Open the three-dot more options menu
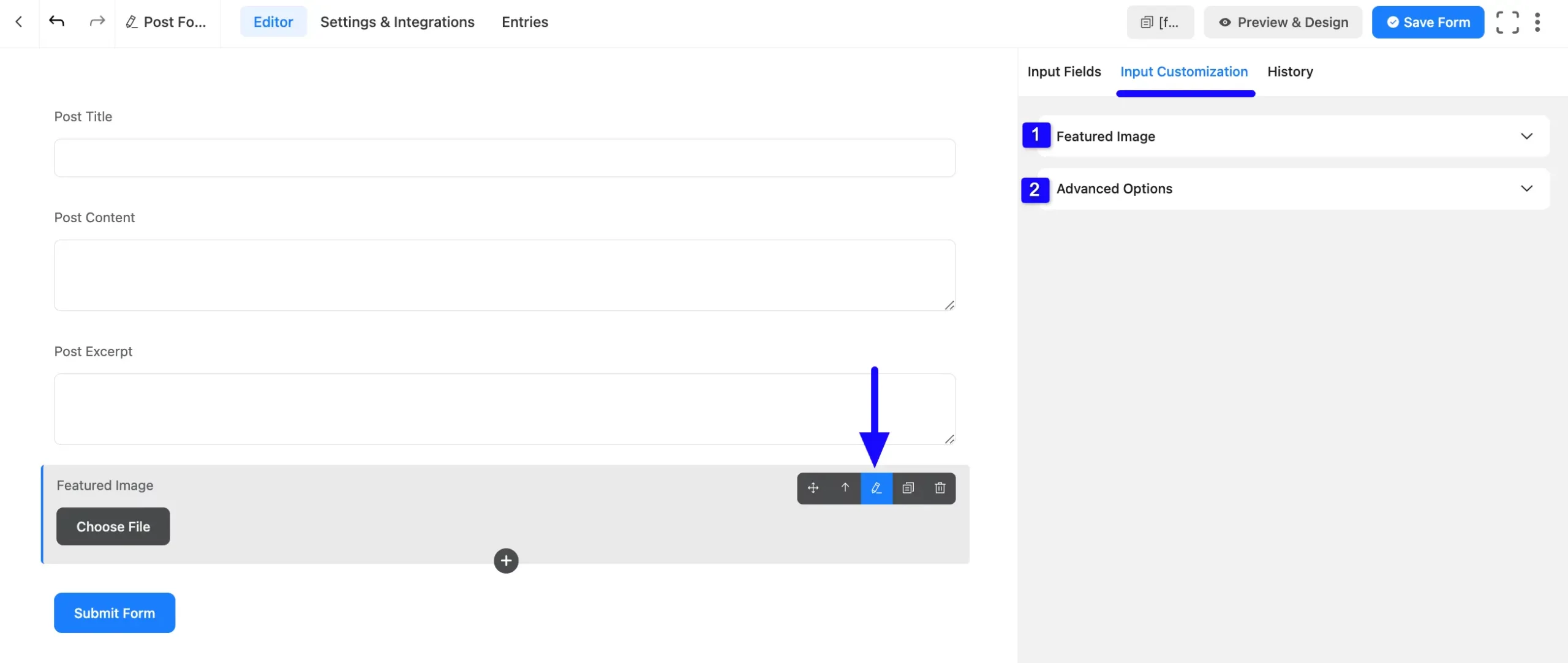Viewport: 1568px width, 663px height. tap(1537, 22)
